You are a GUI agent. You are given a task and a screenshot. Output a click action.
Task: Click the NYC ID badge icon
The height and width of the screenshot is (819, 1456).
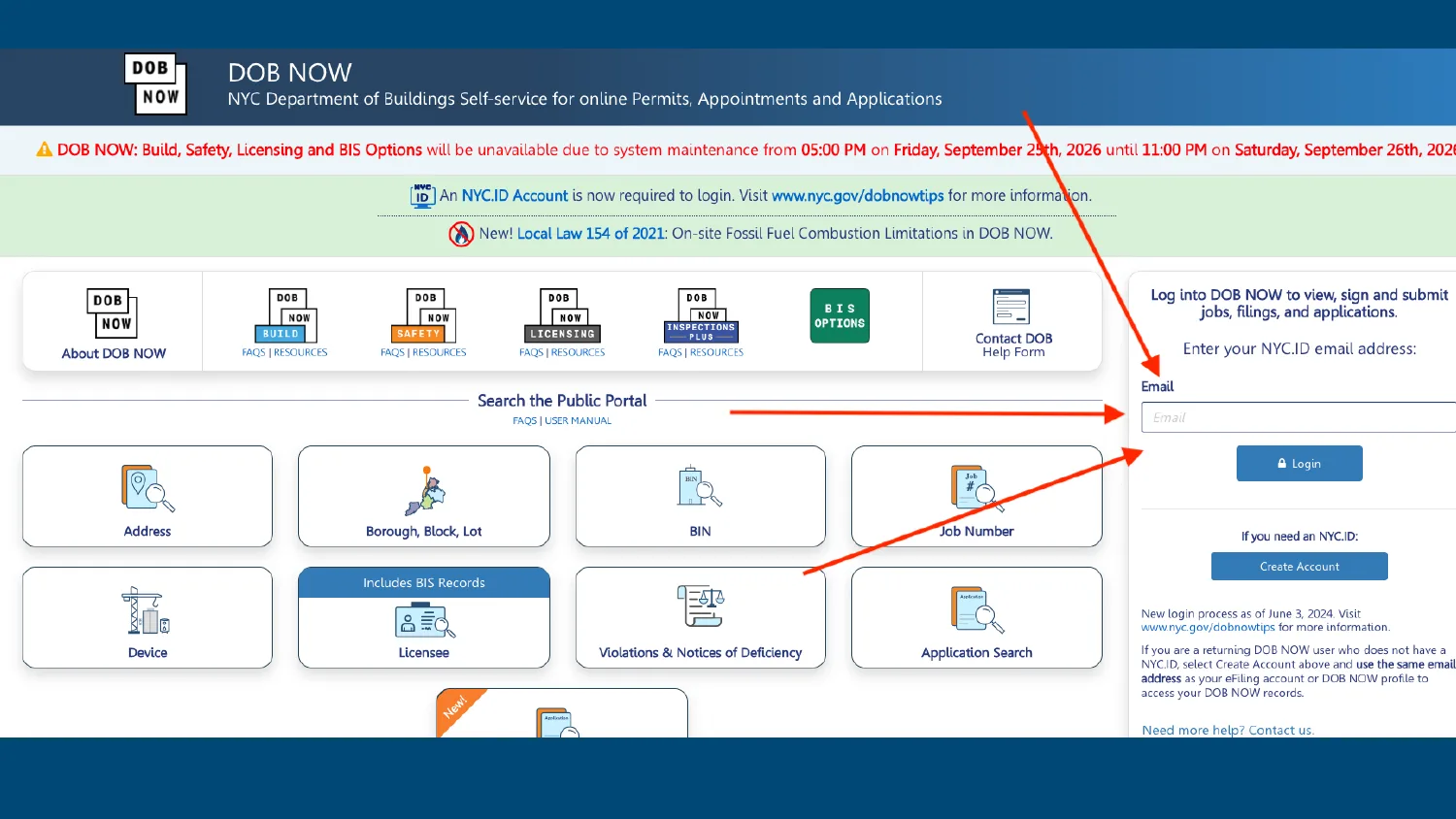click(422, 195)
